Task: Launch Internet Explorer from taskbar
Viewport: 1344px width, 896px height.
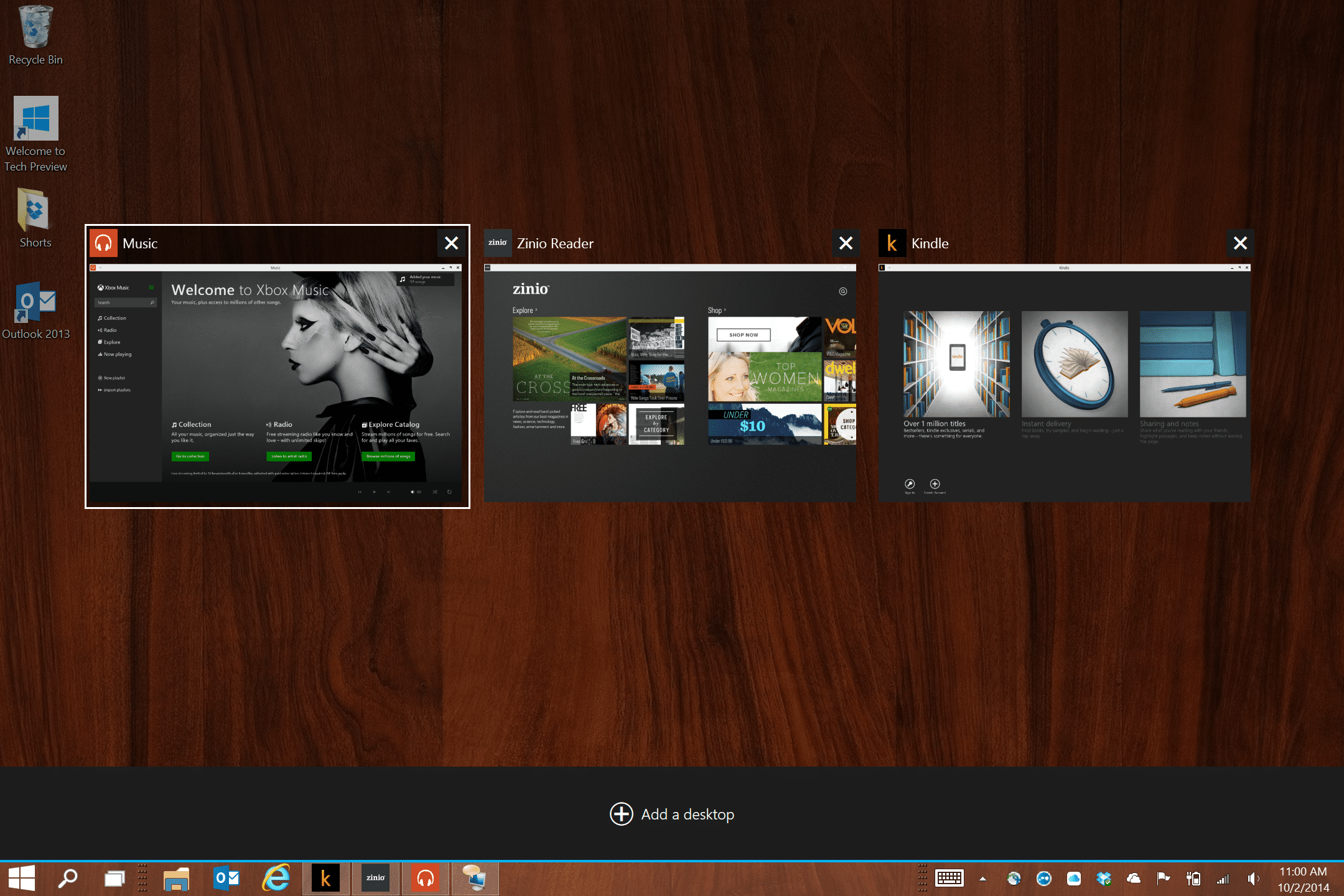Action: click(276, 879)
